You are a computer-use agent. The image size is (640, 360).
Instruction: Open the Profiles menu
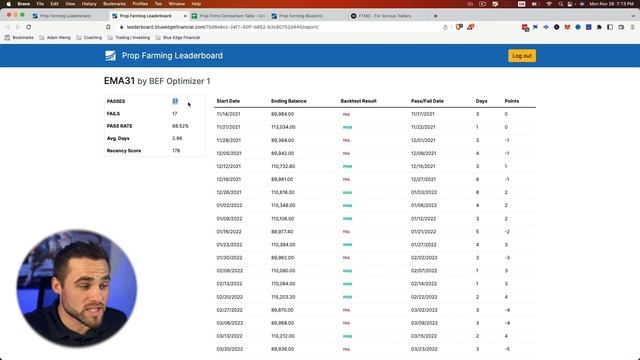coord(140,4)
